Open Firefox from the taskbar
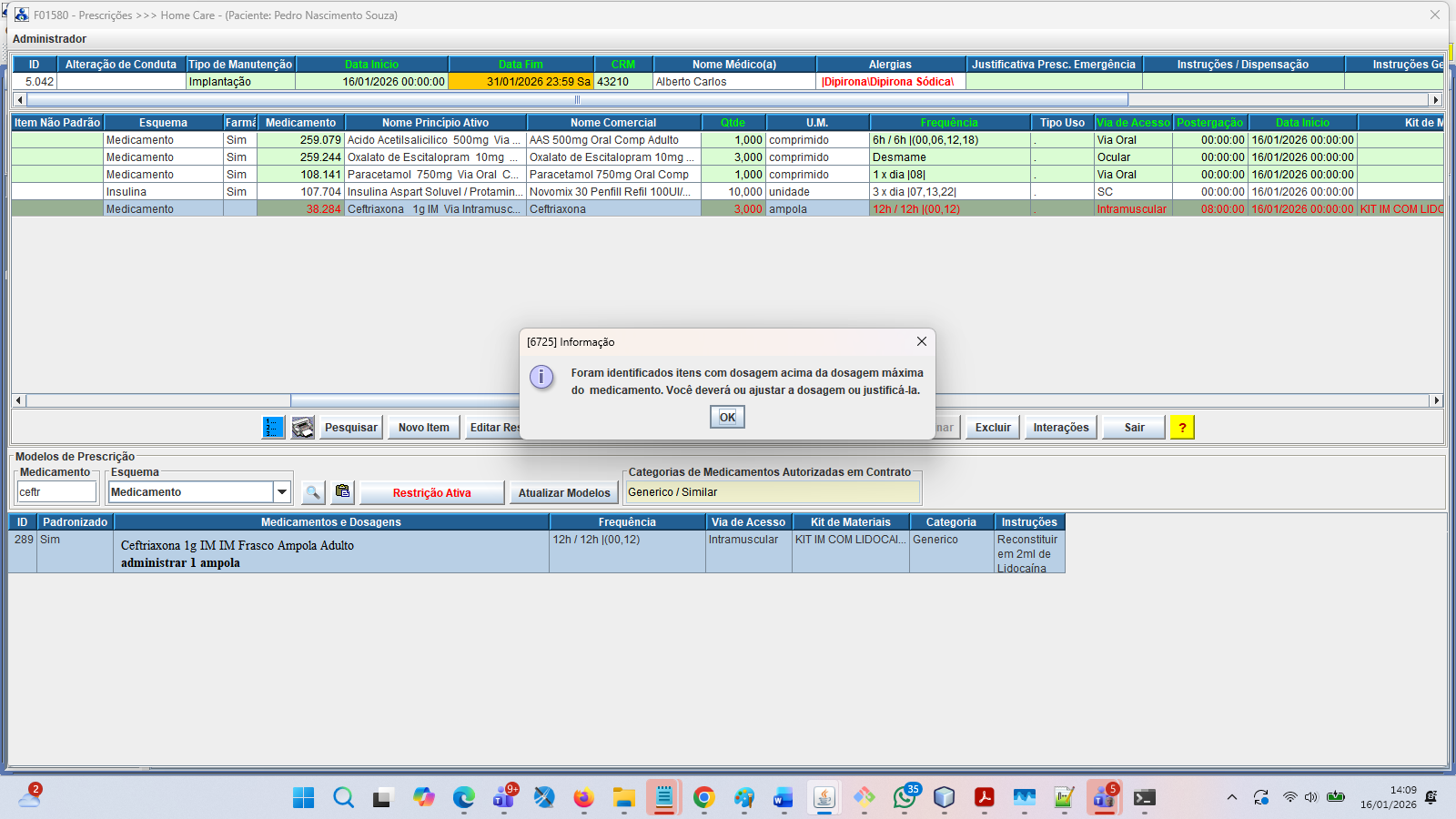 (x=583, y=798)
